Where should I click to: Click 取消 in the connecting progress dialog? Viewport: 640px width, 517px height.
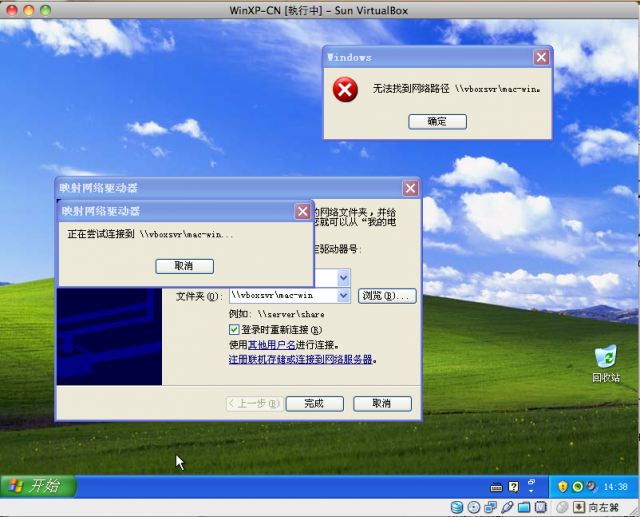(184, 266)
